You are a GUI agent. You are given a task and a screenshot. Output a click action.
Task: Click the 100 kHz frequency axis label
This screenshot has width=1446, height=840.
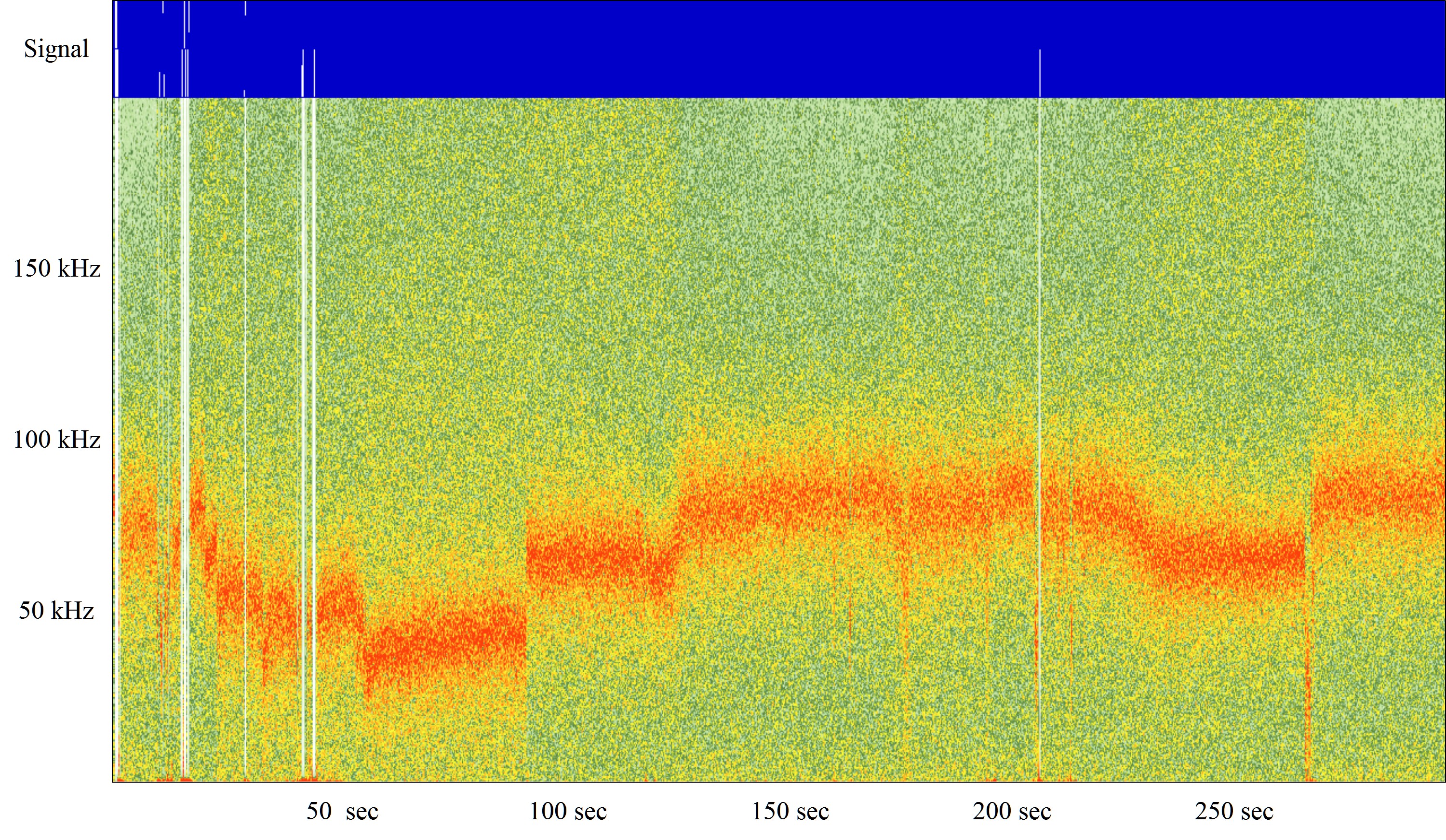coord(56,440)
